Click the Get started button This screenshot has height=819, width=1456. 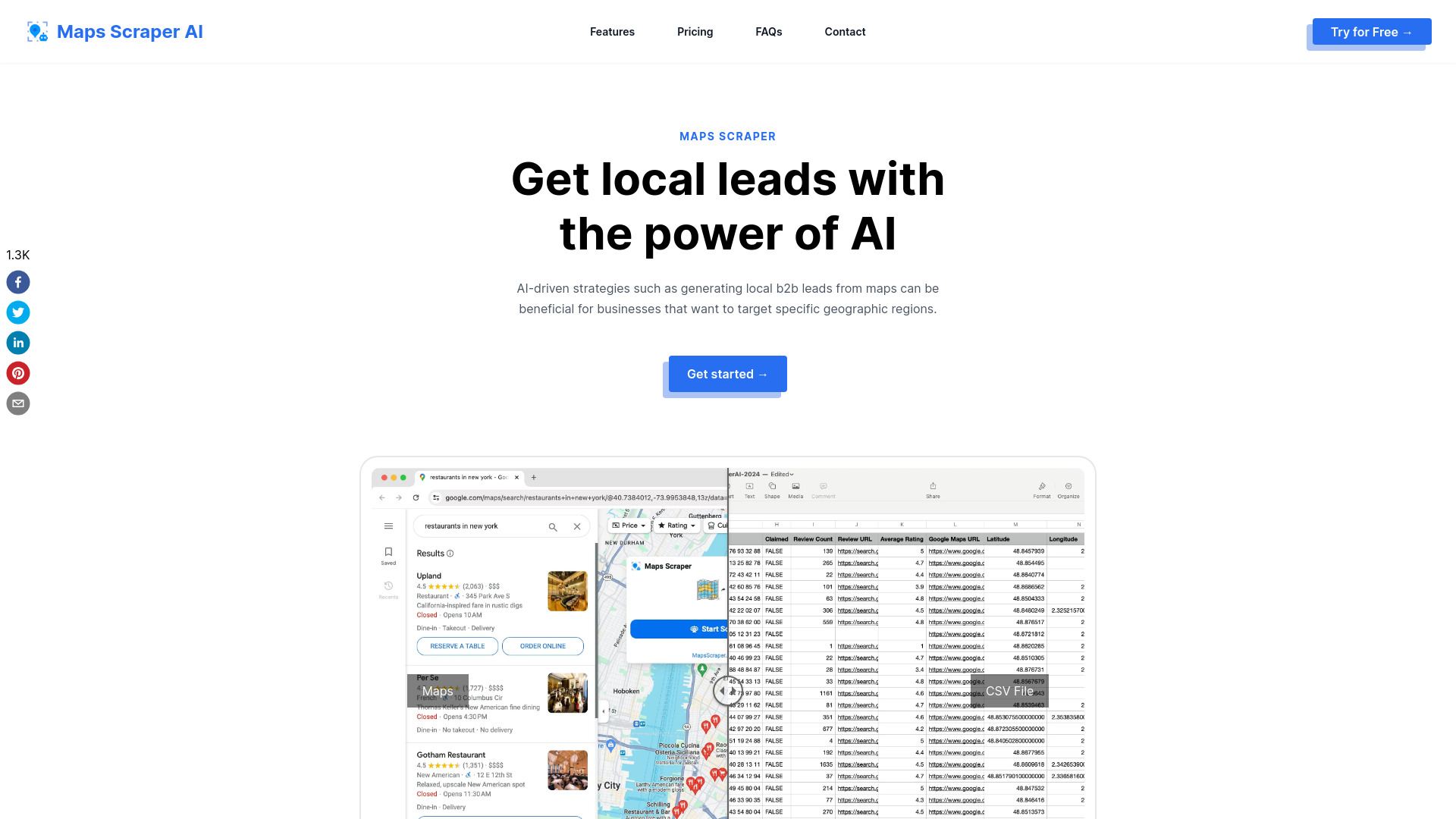tap(727, 374)
